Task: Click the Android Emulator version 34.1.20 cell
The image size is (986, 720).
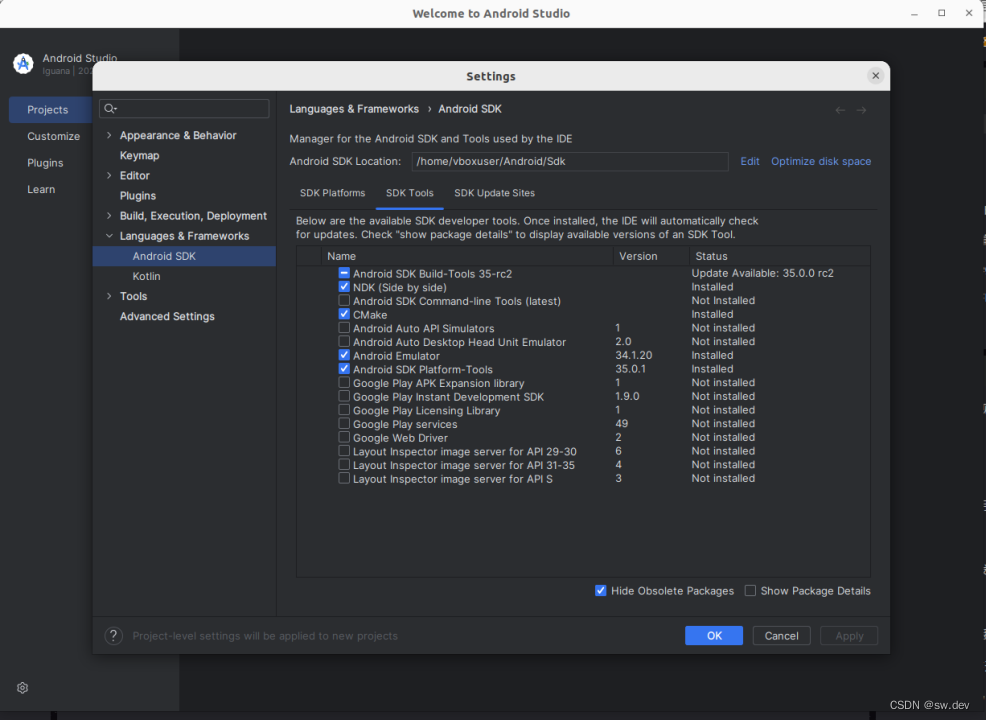Action: coord(633,355)
